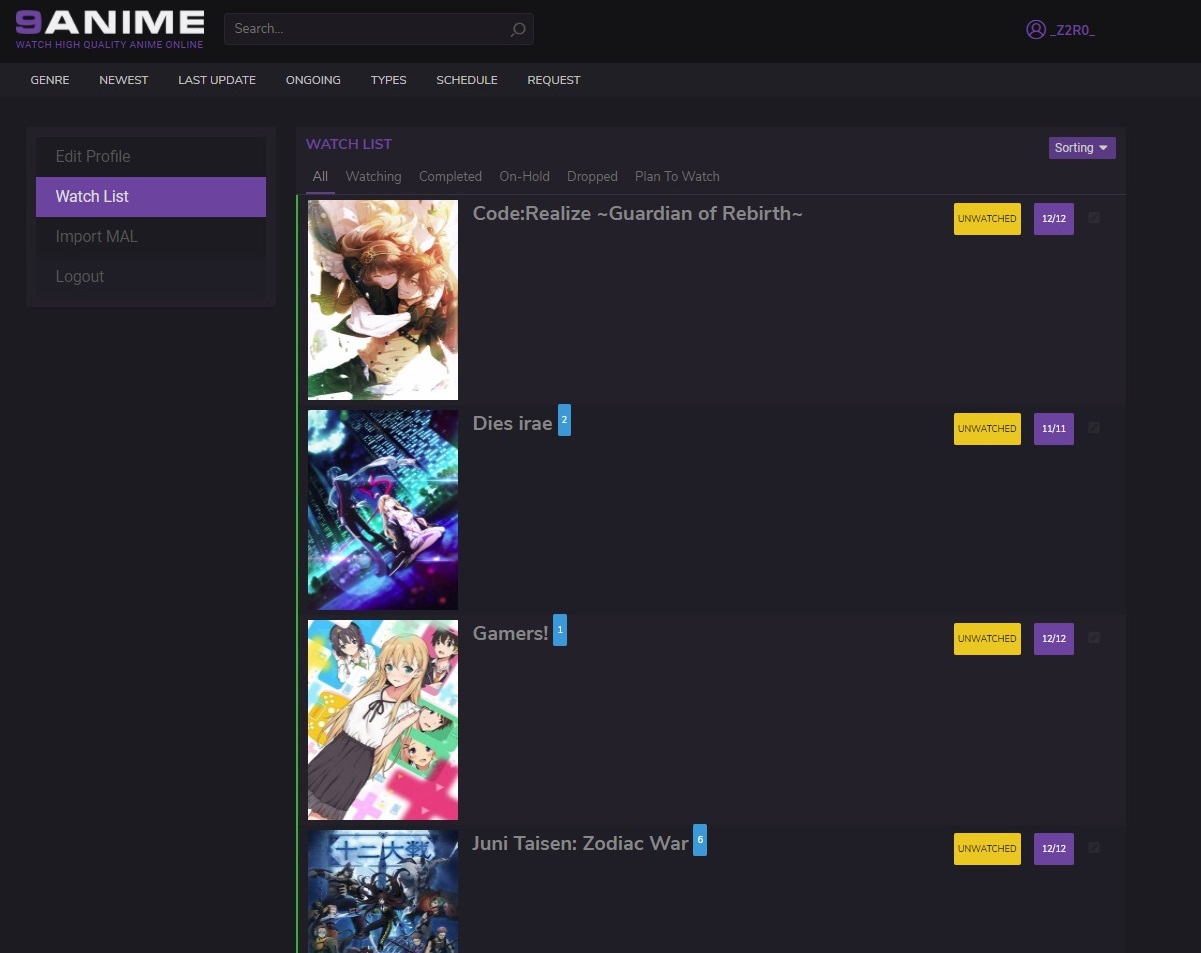Open the Sorting dropdown
The image size is (1201, 953).
pyautogui.click(x=1081, y=147)
